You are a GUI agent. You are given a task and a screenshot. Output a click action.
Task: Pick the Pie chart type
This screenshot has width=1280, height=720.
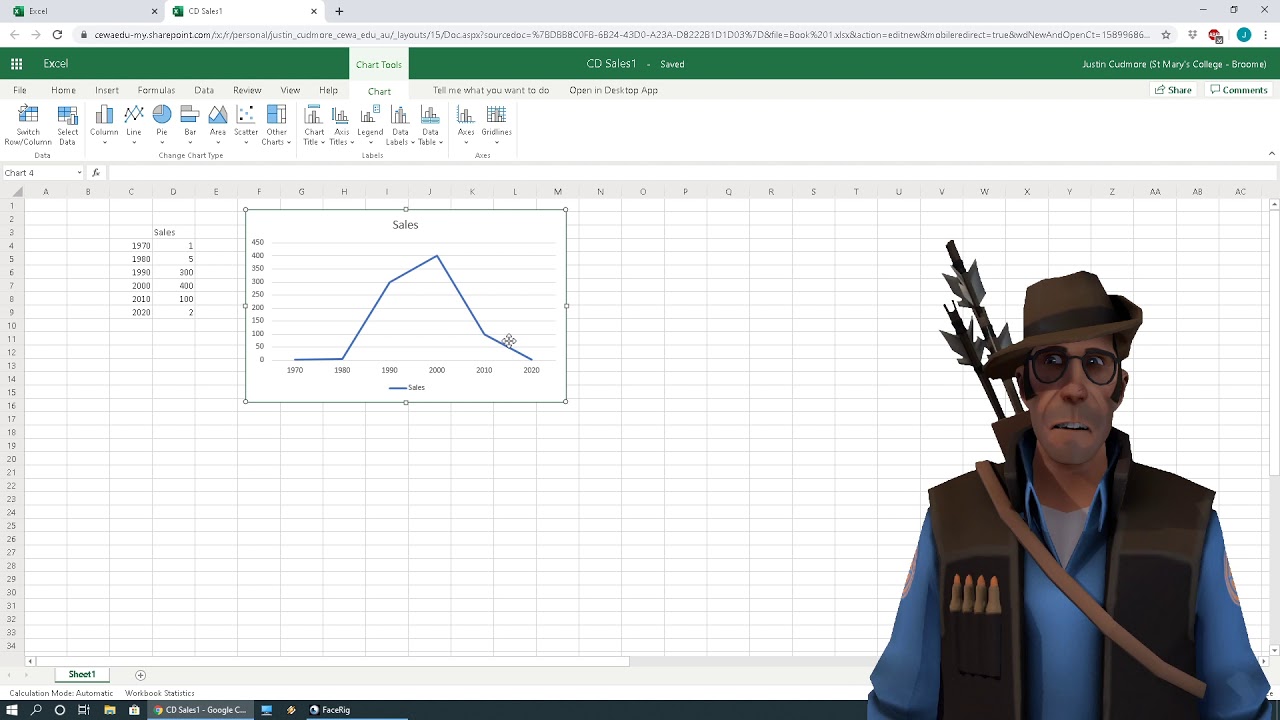click(x=162, y=126)
